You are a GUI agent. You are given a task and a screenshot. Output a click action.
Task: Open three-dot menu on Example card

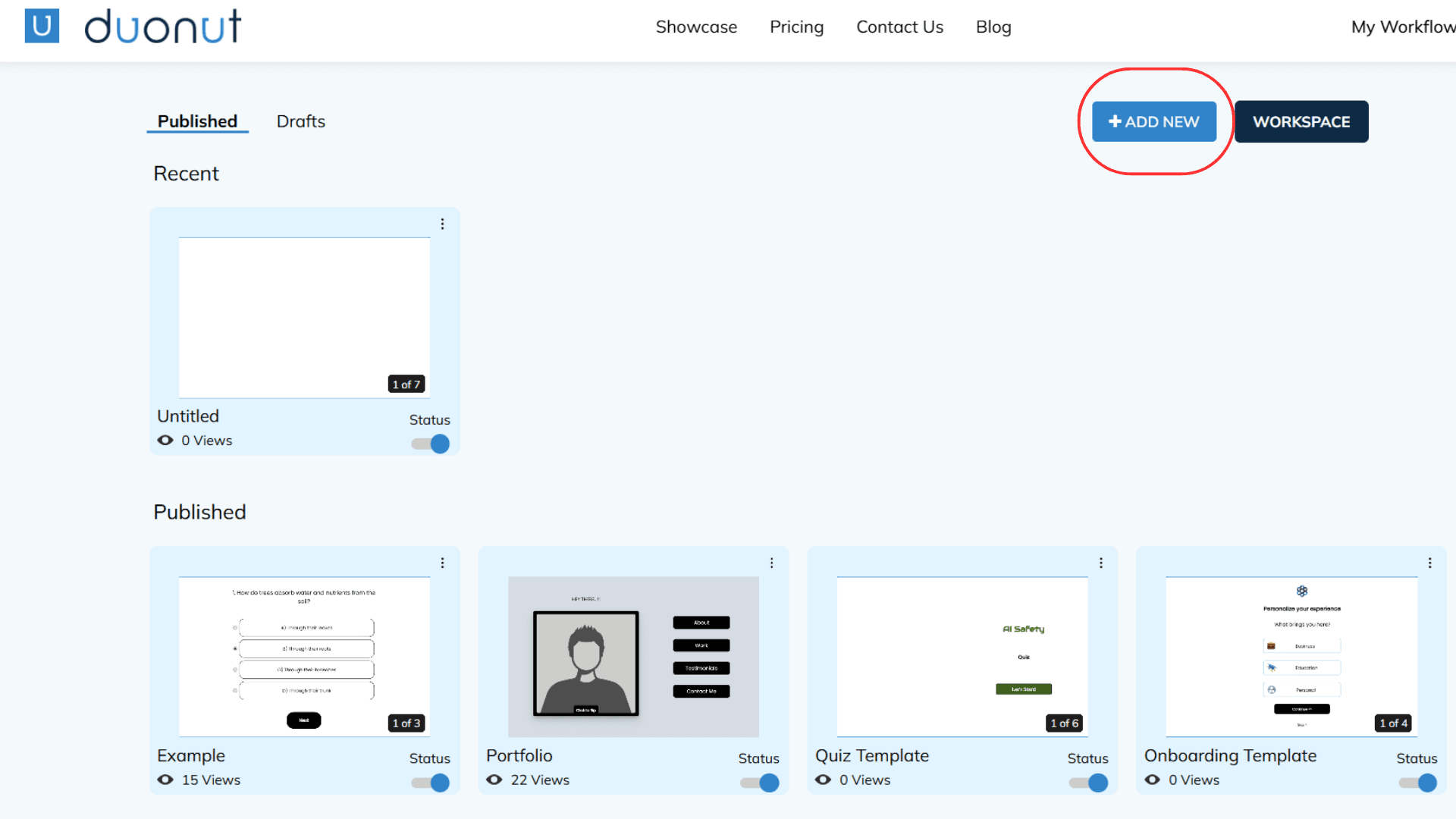pyautogui.click(x=442, y=563)
